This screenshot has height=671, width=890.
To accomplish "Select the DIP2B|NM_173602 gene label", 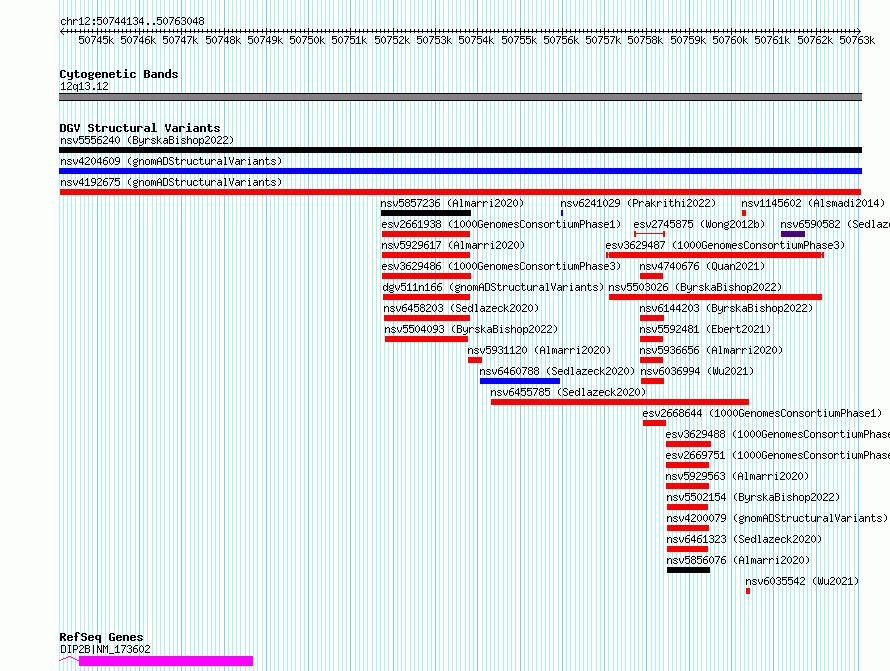I will (x=105, y=649).
